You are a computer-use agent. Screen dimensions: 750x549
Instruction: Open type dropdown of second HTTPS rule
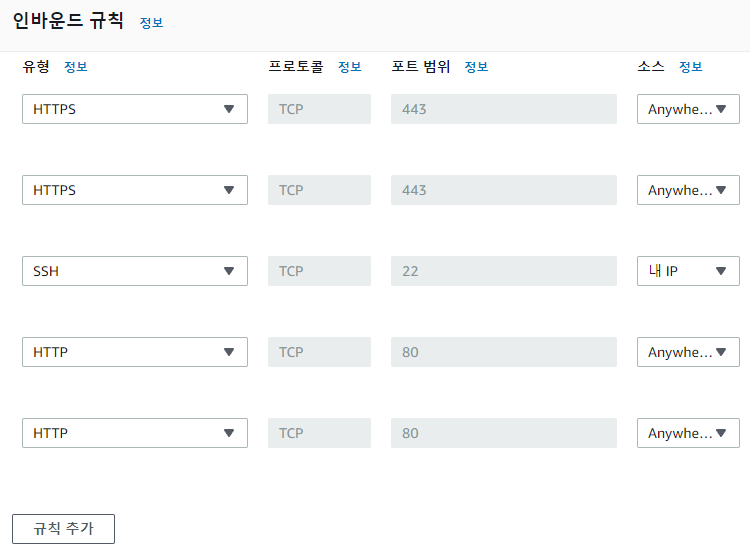(135, 190)
